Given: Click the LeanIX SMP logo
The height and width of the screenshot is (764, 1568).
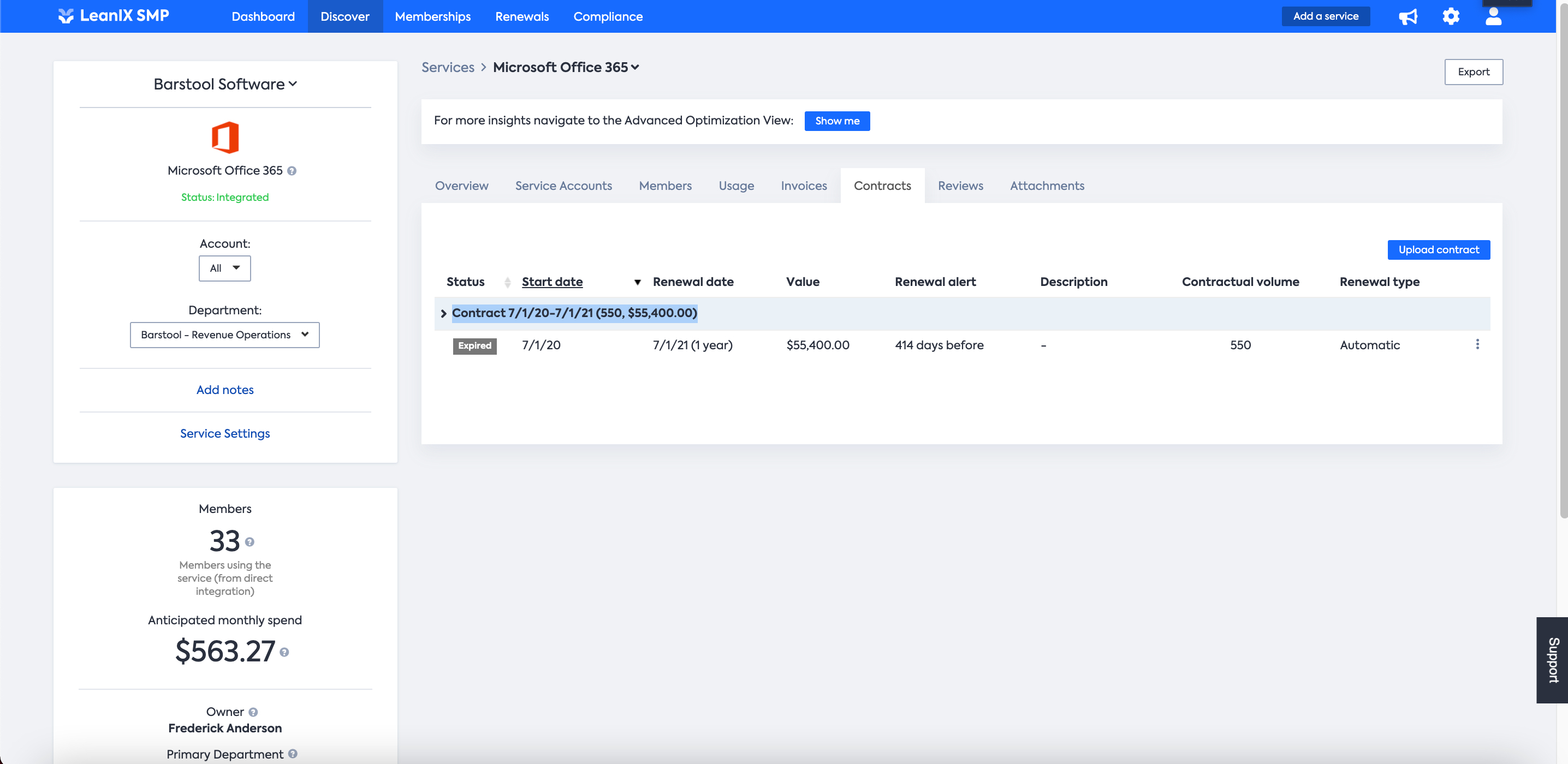Looking at the screenshot, I should click(x=113, y=16).
